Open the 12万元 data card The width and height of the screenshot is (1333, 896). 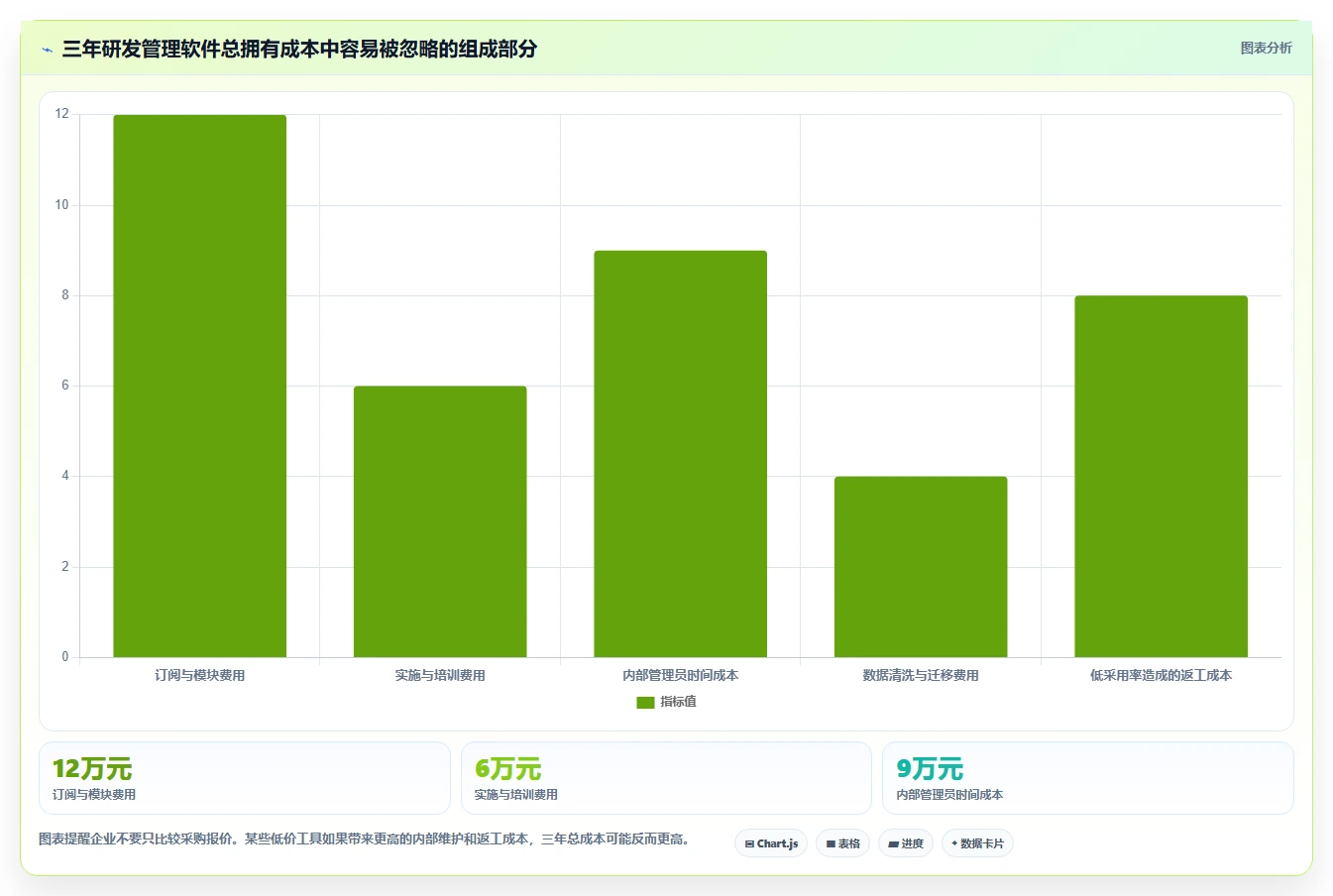(x=245, y=778)
